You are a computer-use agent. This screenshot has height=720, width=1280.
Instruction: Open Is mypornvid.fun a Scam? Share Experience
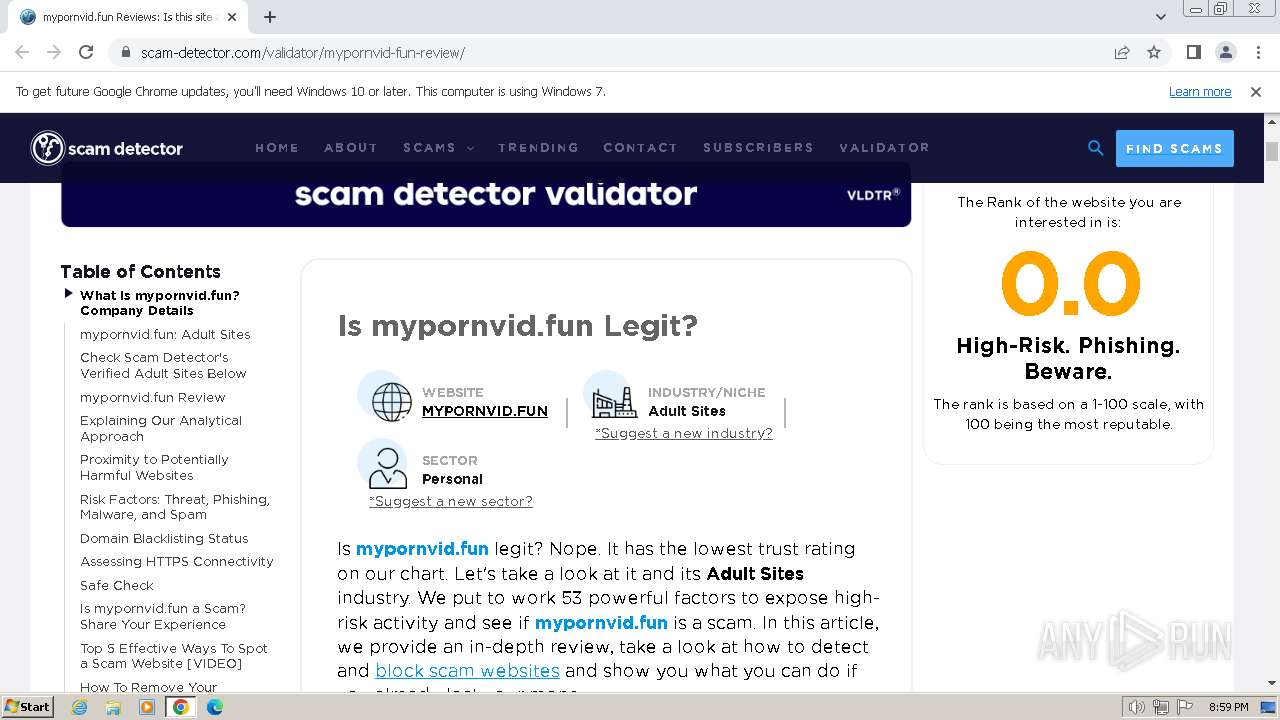click(163, 616)
